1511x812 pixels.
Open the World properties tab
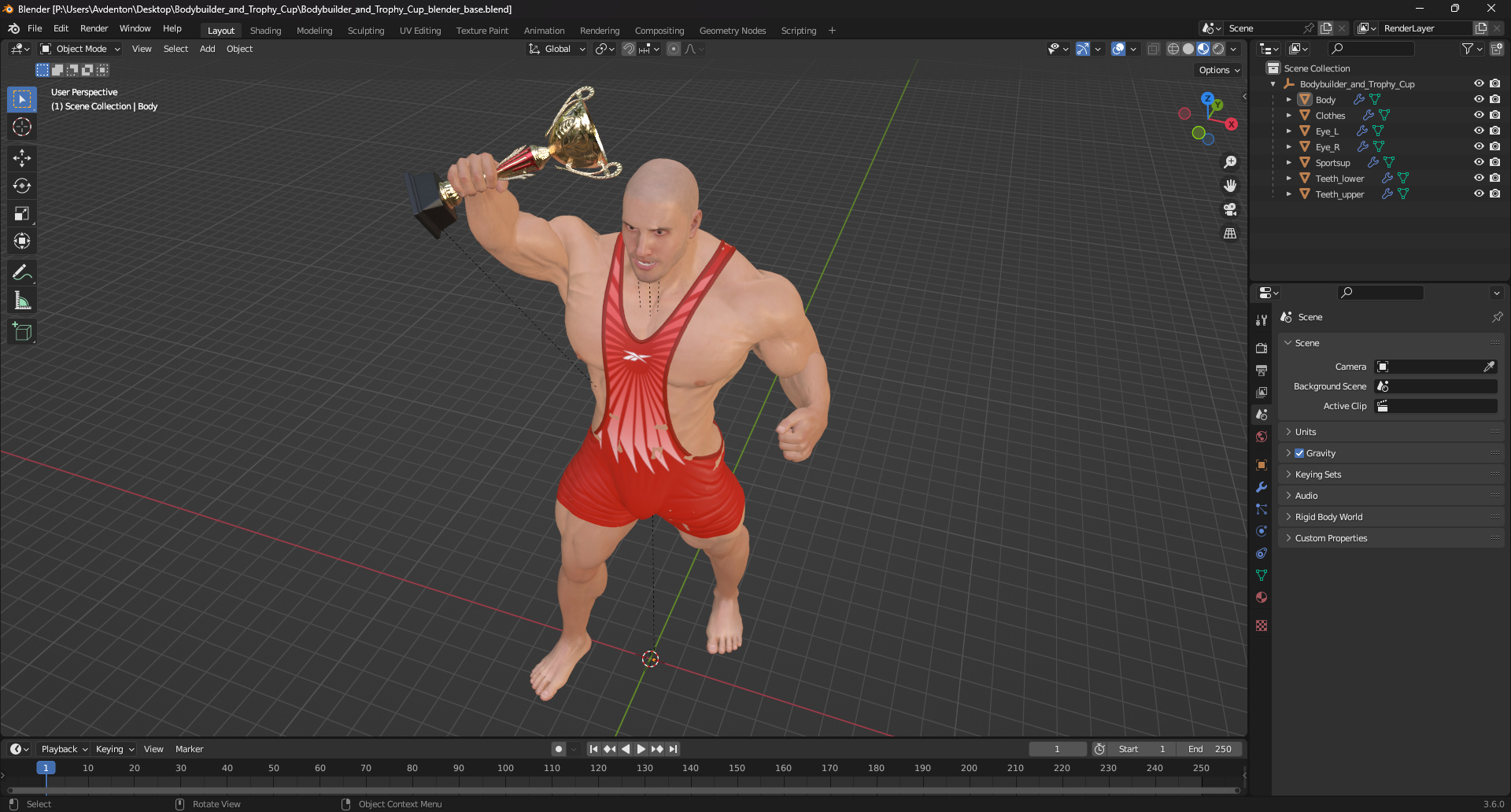(1262, 437)
